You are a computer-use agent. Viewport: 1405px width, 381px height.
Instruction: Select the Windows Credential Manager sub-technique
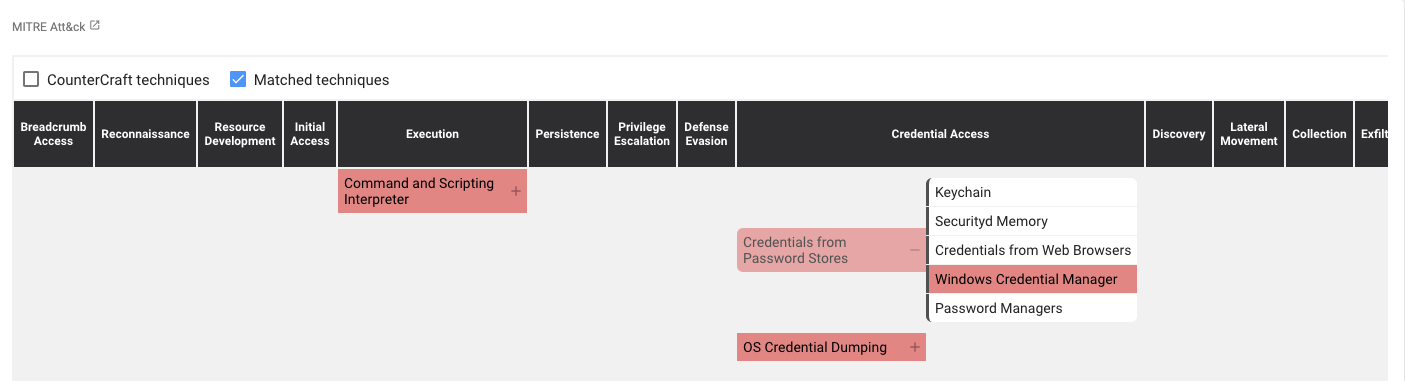[1032, 279]
